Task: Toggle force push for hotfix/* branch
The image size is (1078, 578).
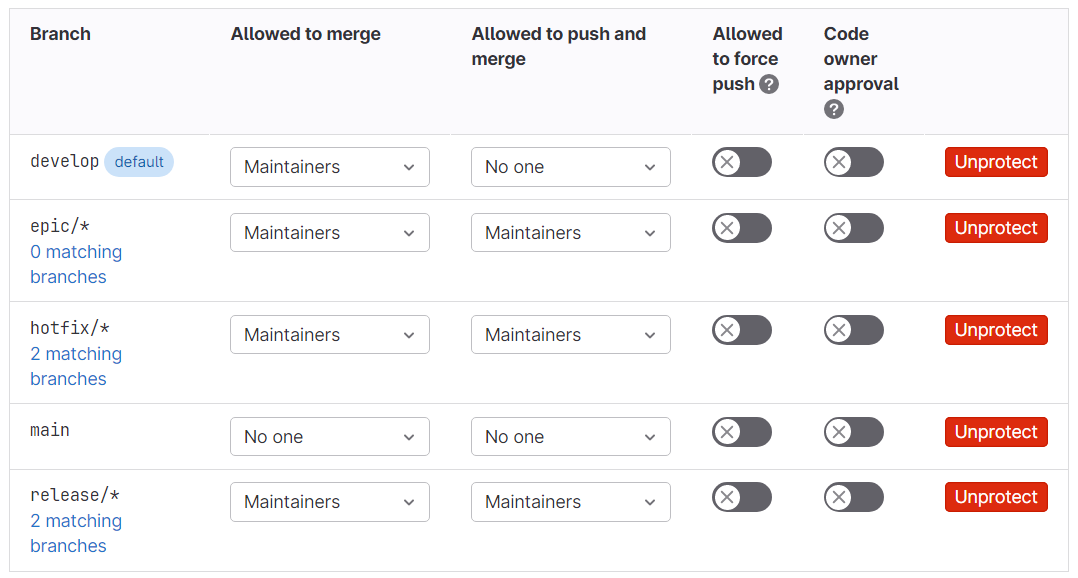Action: pos(742,330)
